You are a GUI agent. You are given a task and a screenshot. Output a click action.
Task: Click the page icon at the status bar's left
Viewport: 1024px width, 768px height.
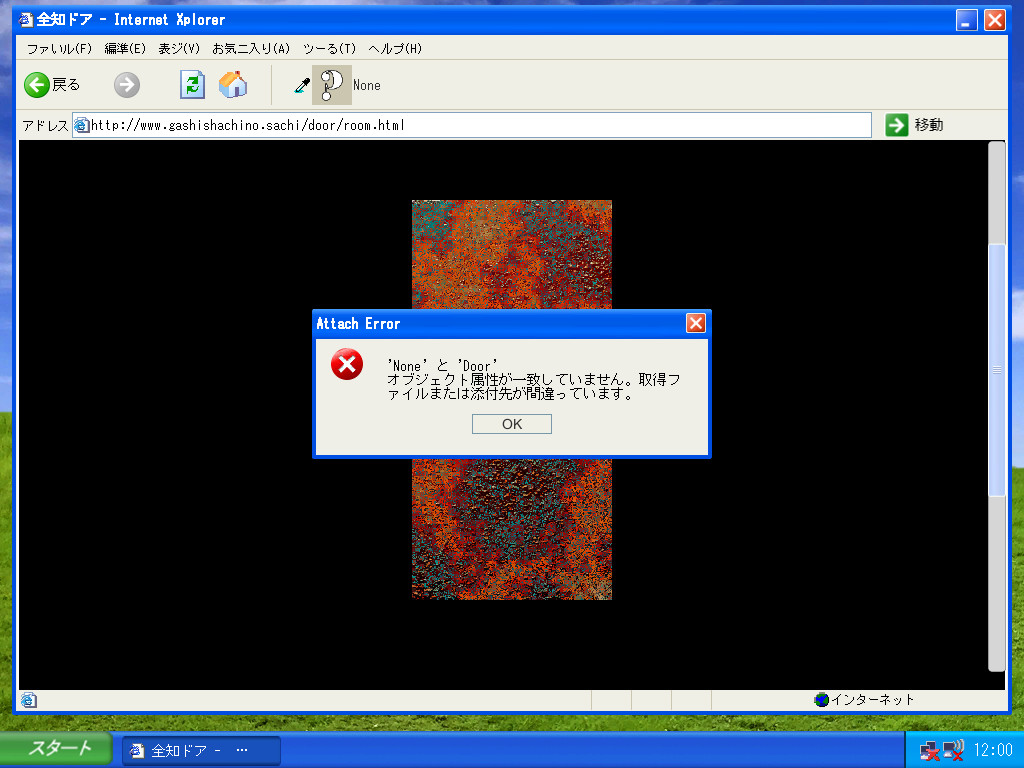pyautogui.click(x=29, y=700)
